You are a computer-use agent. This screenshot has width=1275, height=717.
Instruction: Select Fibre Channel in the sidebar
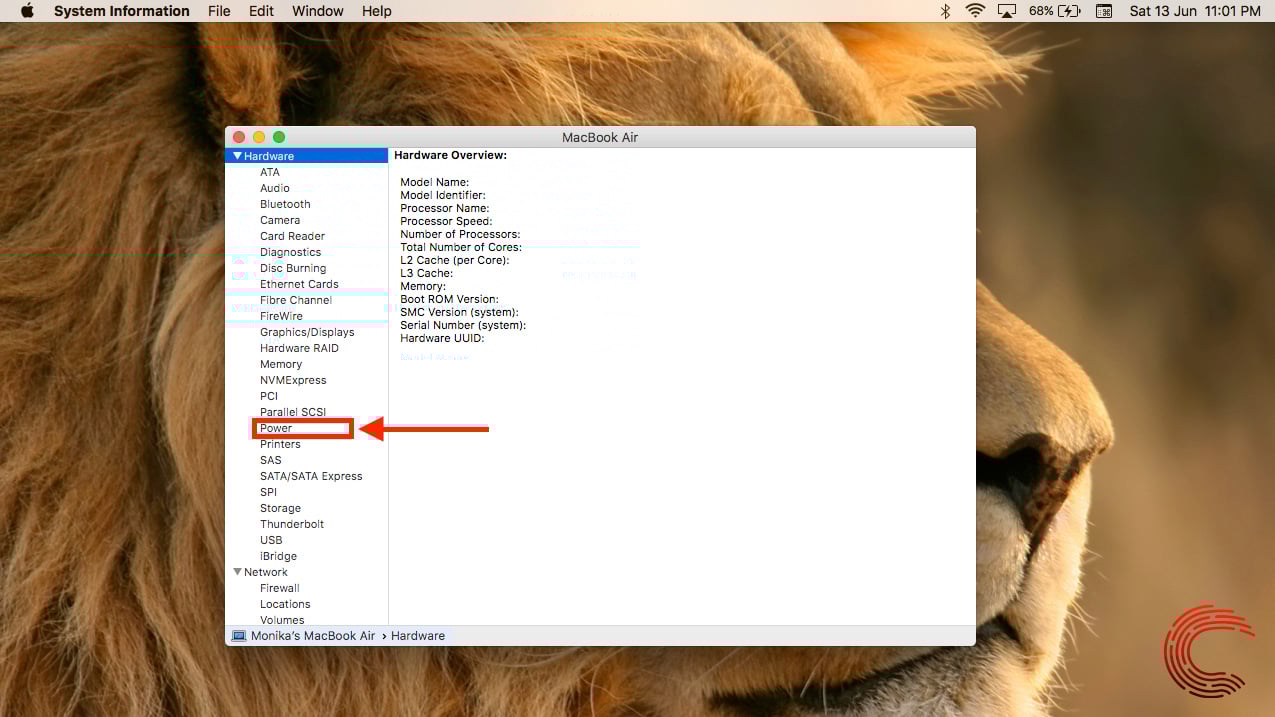point(296,300)
